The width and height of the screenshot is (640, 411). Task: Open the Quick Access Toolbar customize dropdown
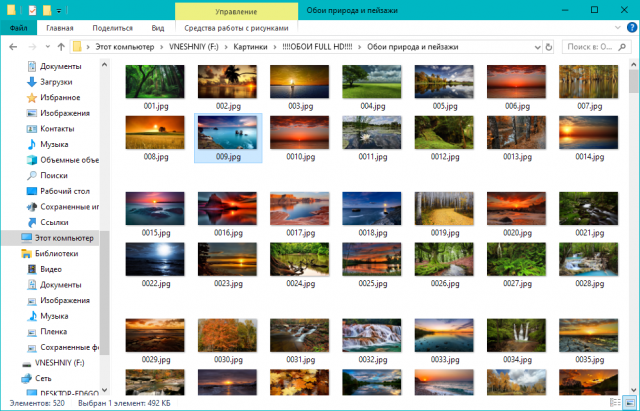(59, 11)
